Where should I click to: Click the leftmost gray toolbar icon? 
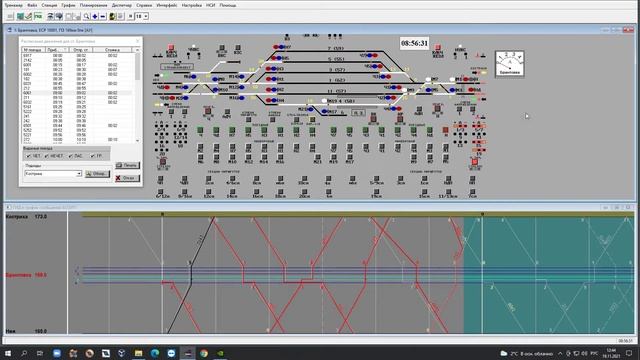coord(11,16)
